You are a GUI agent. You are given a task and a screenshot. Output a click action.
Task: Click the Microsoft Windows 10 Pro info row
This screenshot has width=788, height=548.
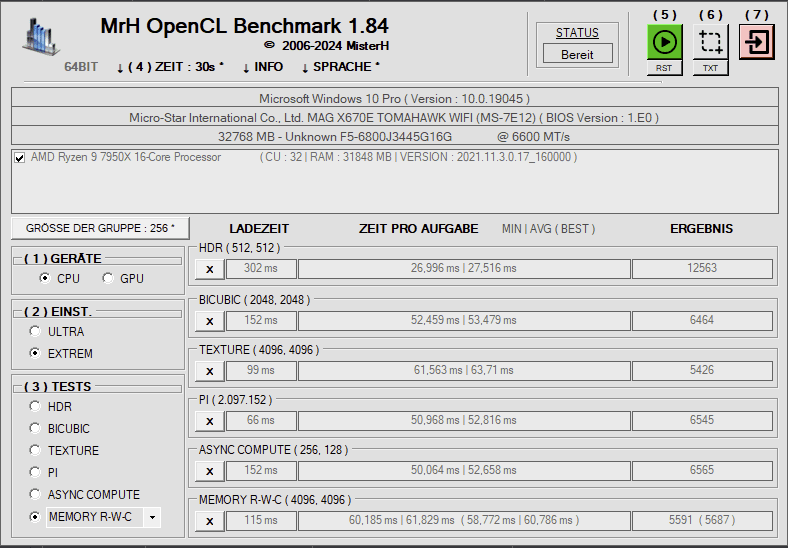(x=395, y=99)
